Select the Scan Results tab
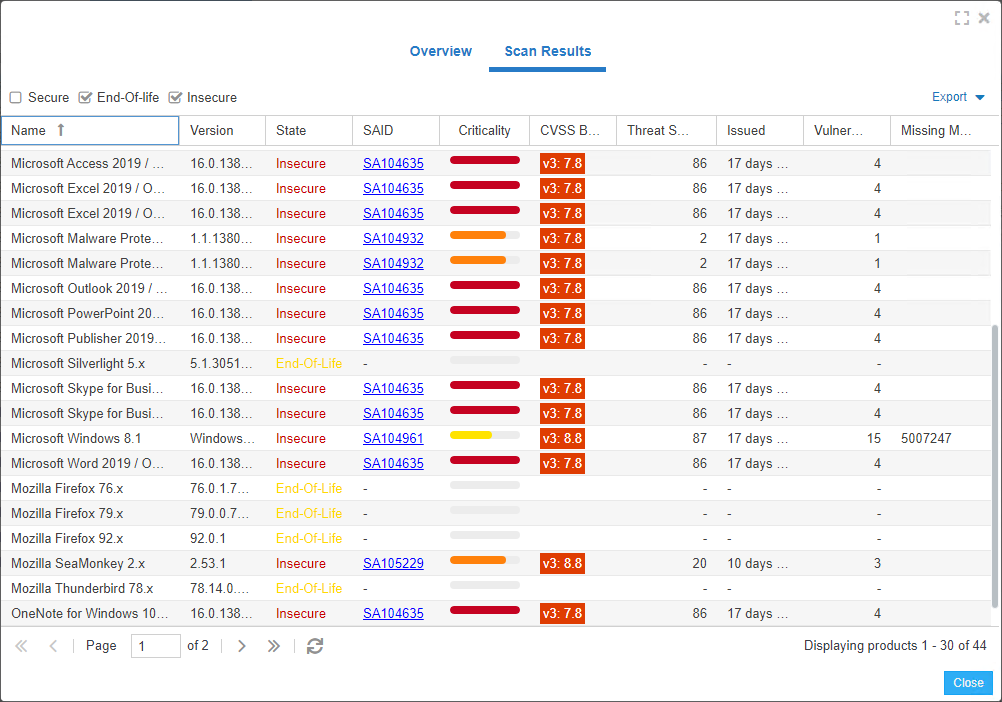The width and height of the screenshot is (1002, 702). tap(547, 51)
